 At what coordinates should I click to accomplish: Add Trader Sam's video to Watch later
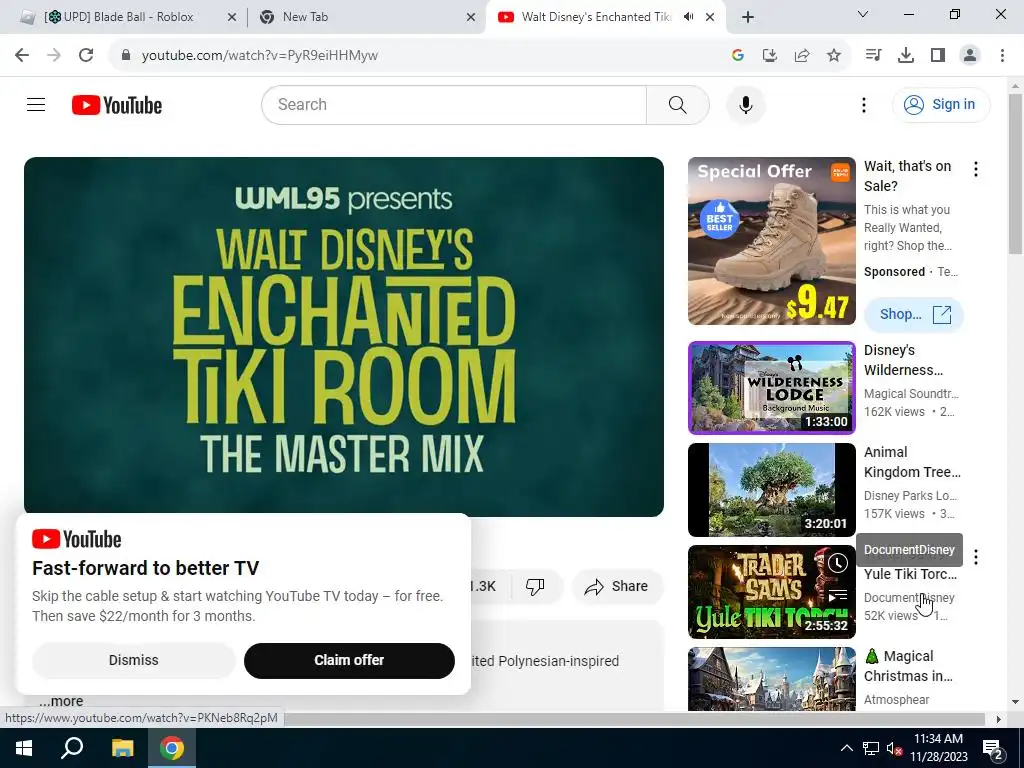[x=837, y=563]
